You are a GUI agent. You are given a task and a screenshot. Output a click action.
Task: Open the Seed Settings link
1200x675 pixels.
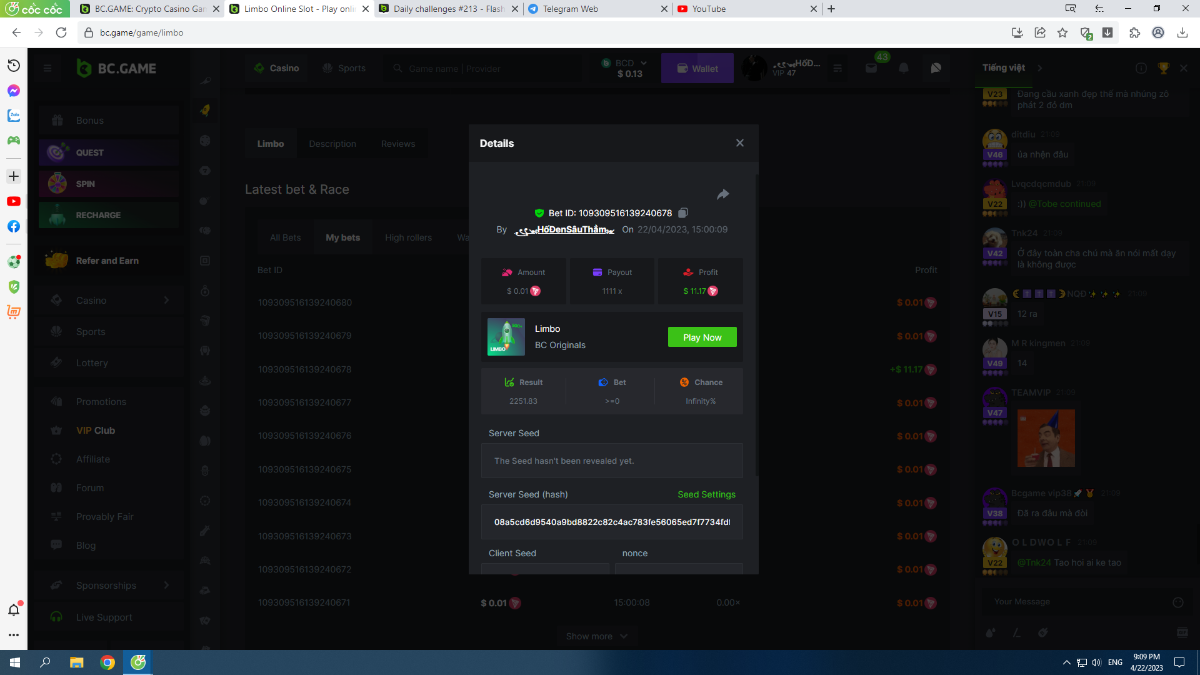pos(706,495)
